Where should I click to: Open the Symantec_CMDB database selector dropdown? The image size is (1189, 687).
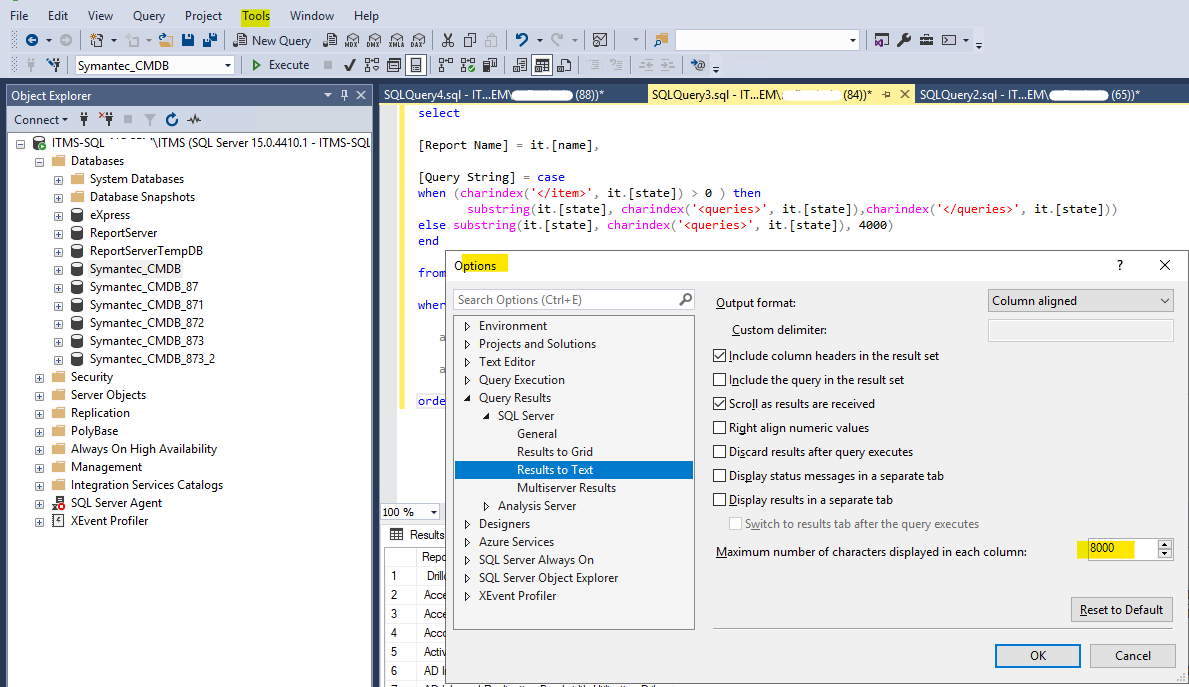click(x=228, y=65)
